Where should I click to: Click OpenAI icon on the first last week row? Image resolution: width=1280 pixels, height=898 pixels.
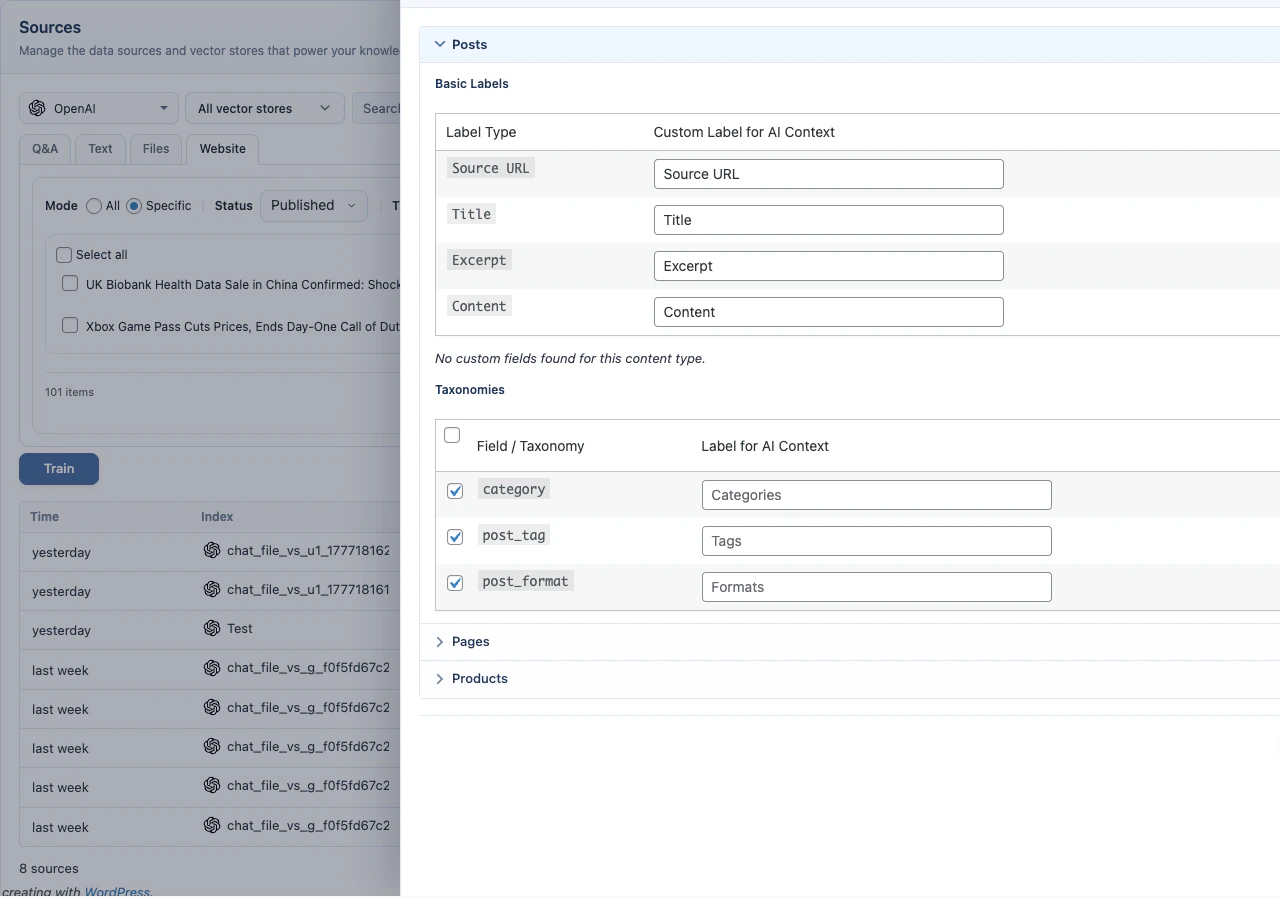[x=210, y=667]
